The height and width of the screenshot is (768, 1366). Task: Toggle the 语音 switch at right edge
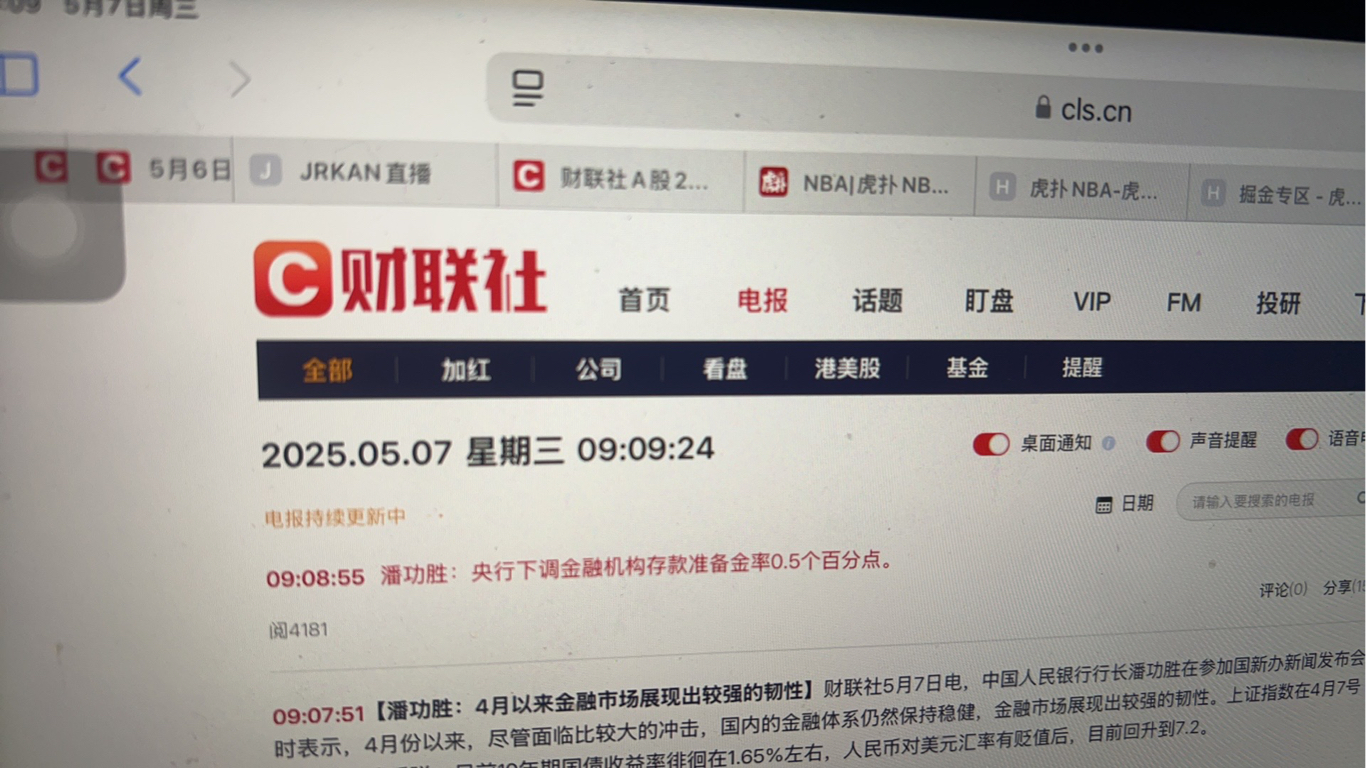click(1302, 438)
